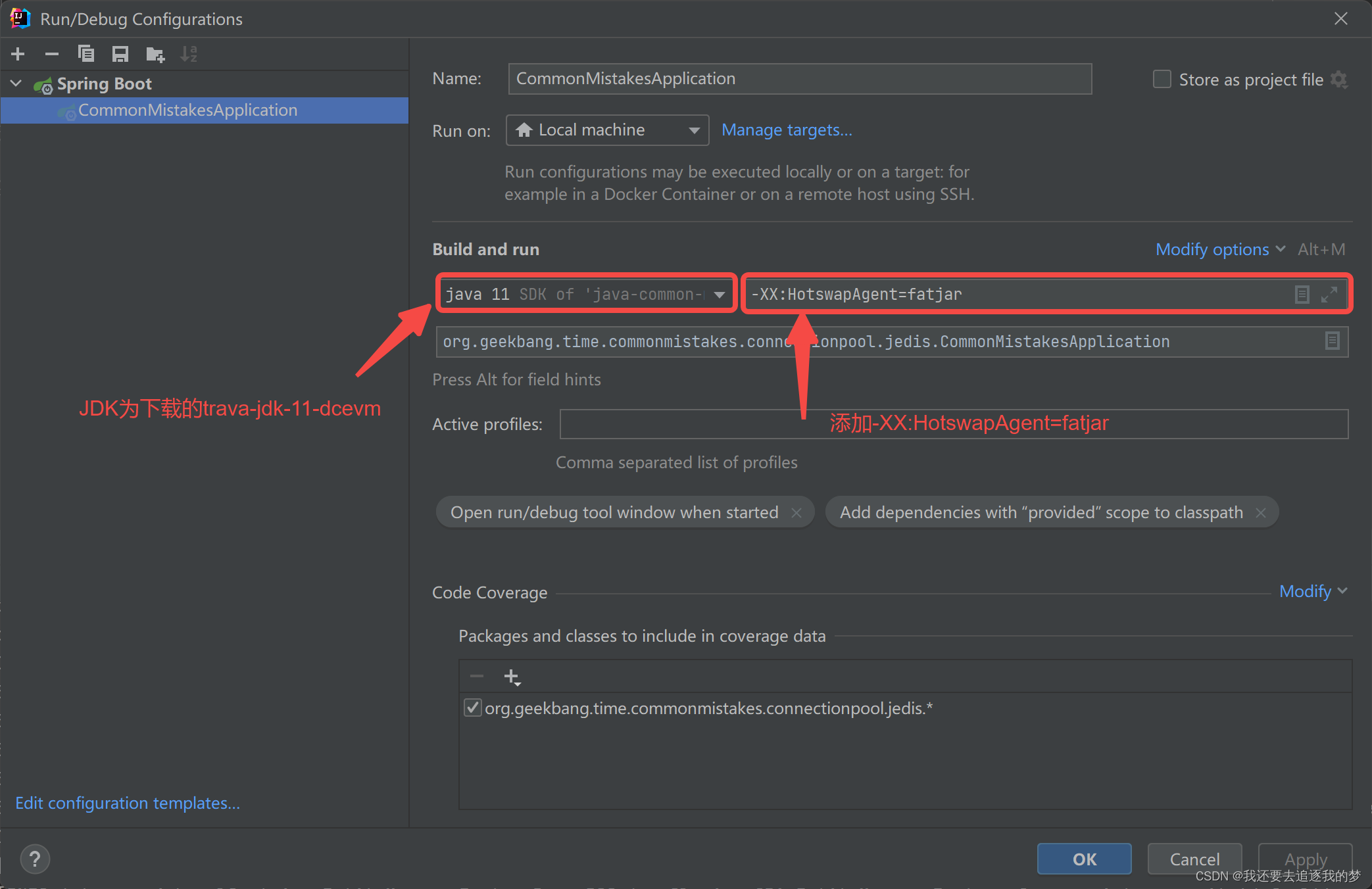This screenshot has width=1372, height=889.
Task: Open the Code Coverage Modify menu
Action: click(1312, 591)
